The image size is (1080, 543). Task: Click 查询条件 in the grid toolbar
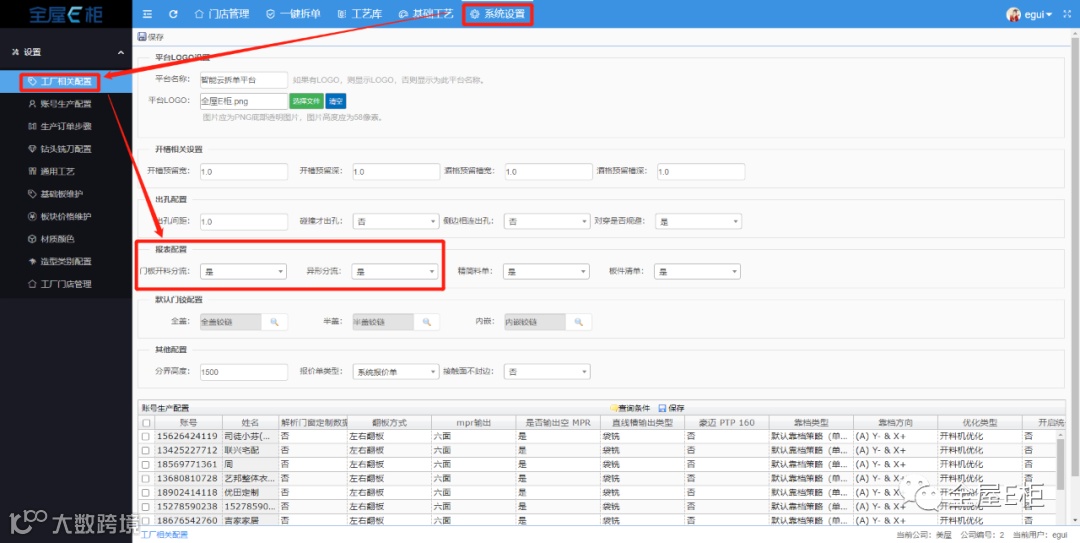tap(630, 408)
